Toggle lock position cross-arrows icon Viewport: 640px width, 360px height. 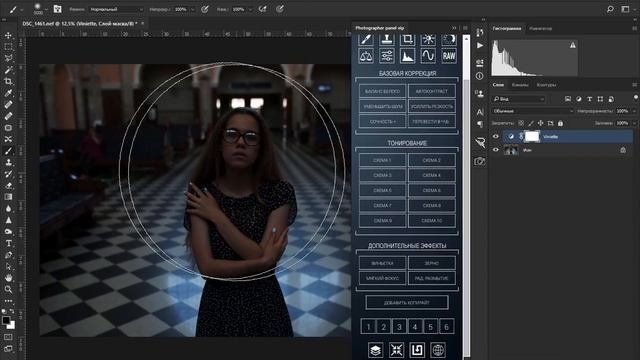(x=540, y=123)
